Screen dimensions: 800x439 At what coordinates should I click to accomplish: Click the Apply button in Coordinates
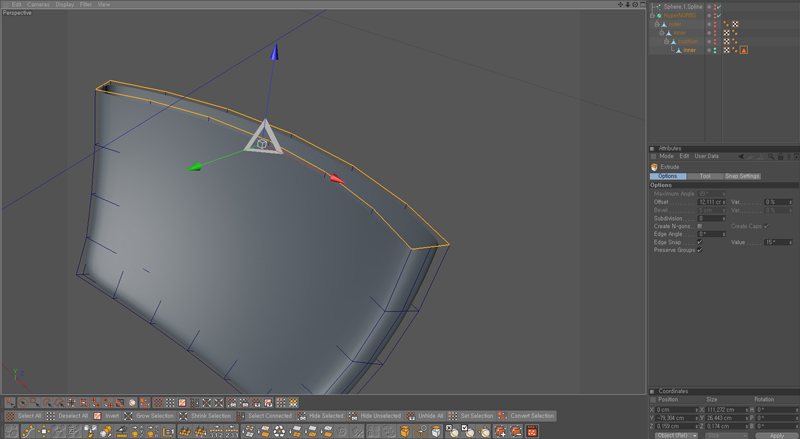coord(776,435)
